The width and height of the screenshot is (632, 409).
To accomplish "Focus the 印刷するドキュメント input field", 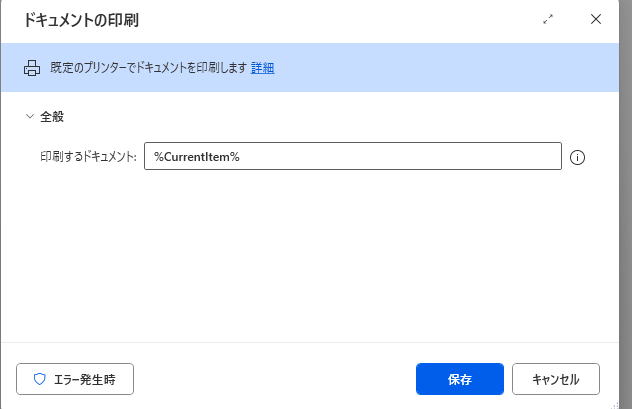I will pos(353,156).
